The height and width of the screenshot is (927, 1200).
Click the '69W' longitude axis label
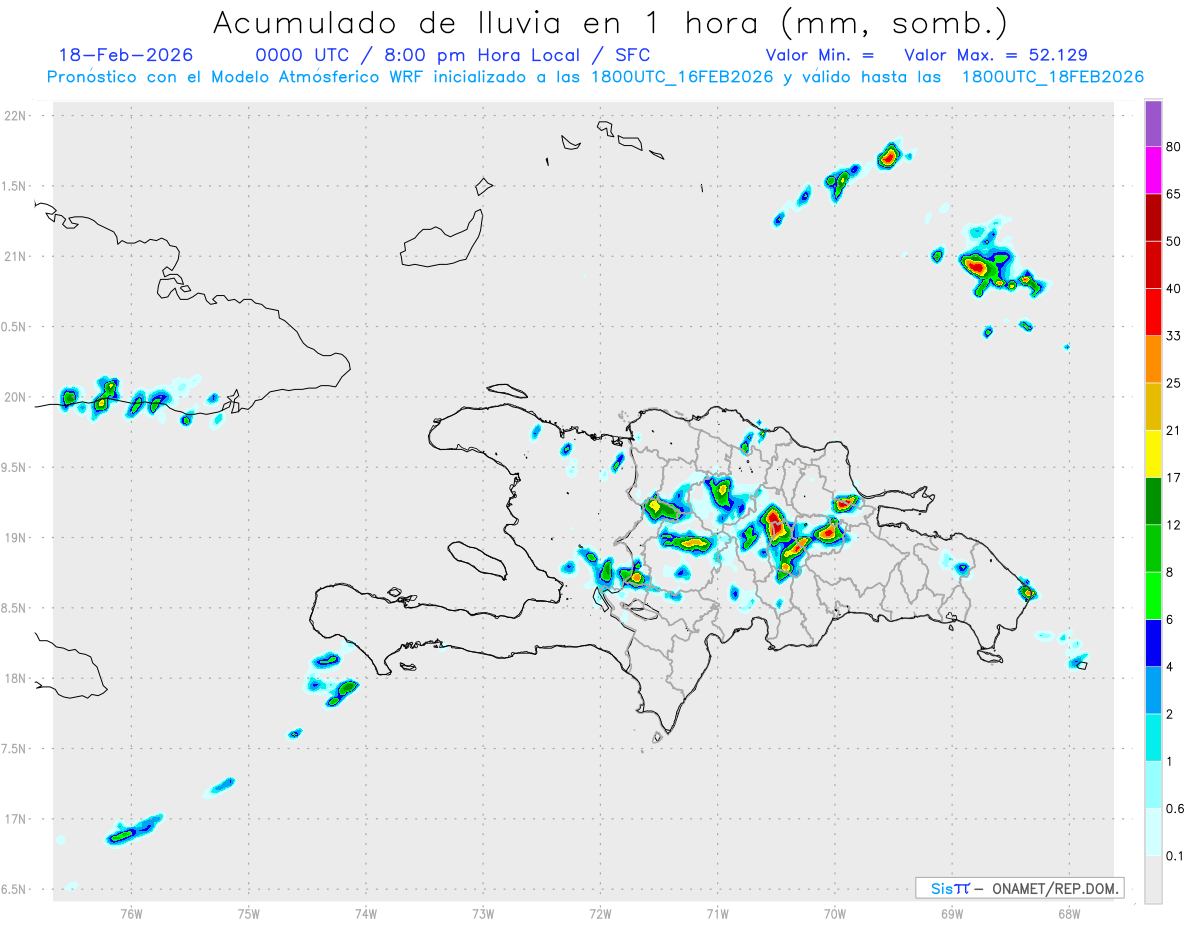tap(952, 913)
